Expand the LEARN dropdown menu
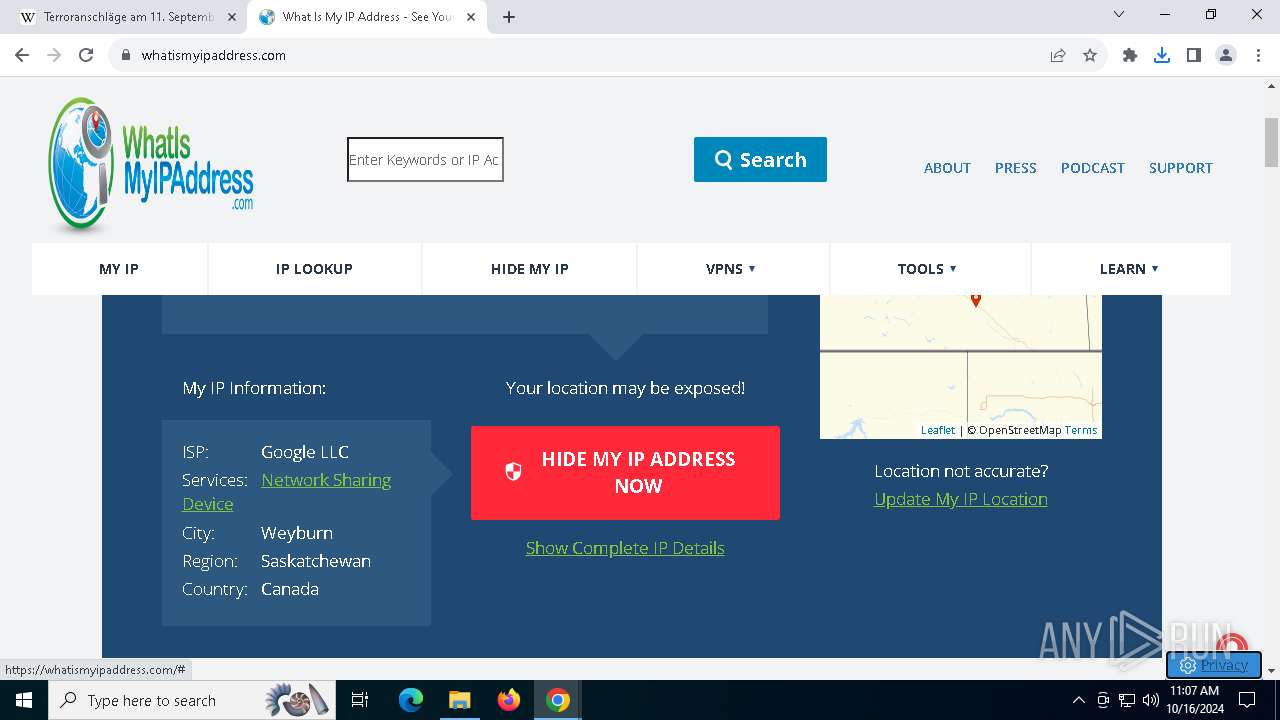This screenshot has width=1280, height=720. click(x=1129, y=269)
